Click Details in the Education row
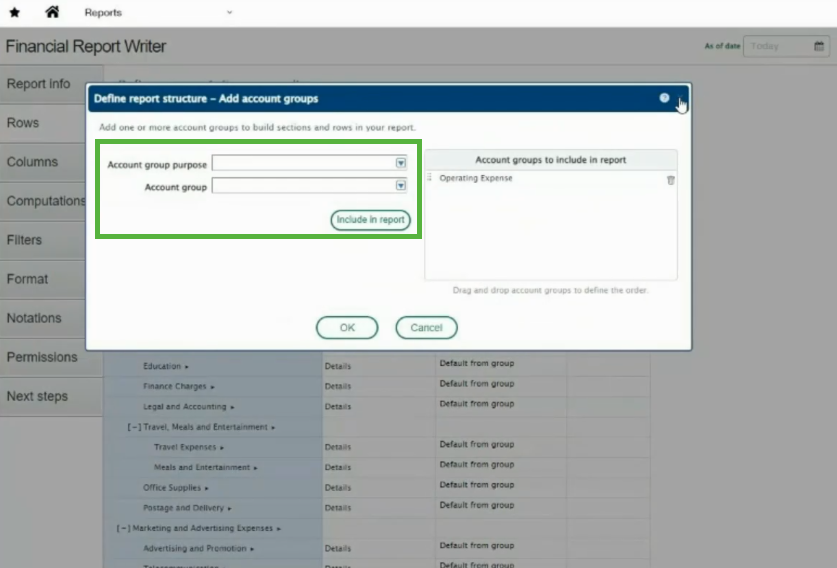 pos(338,366)
